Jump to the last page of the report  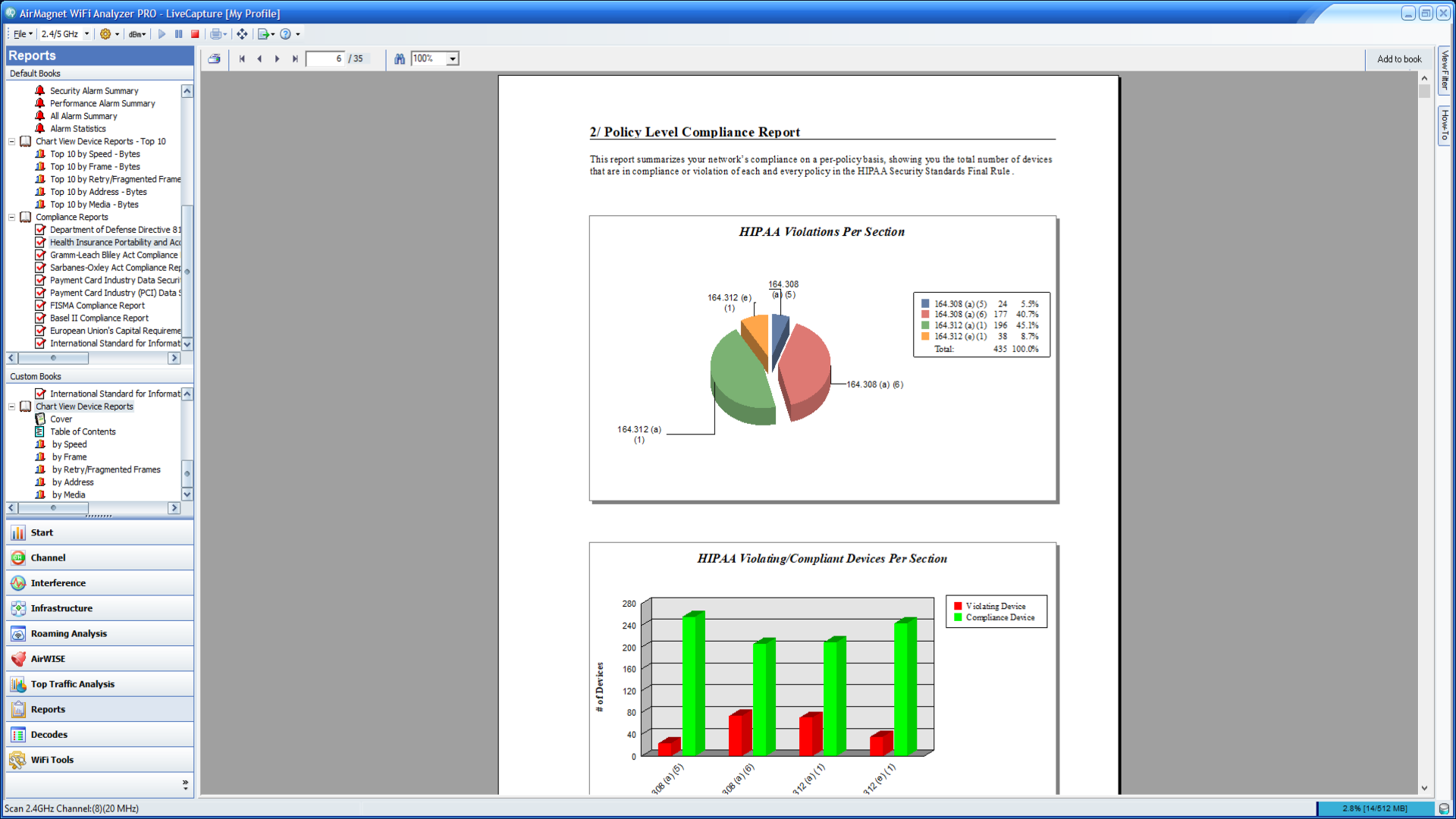tap(295, 58)
